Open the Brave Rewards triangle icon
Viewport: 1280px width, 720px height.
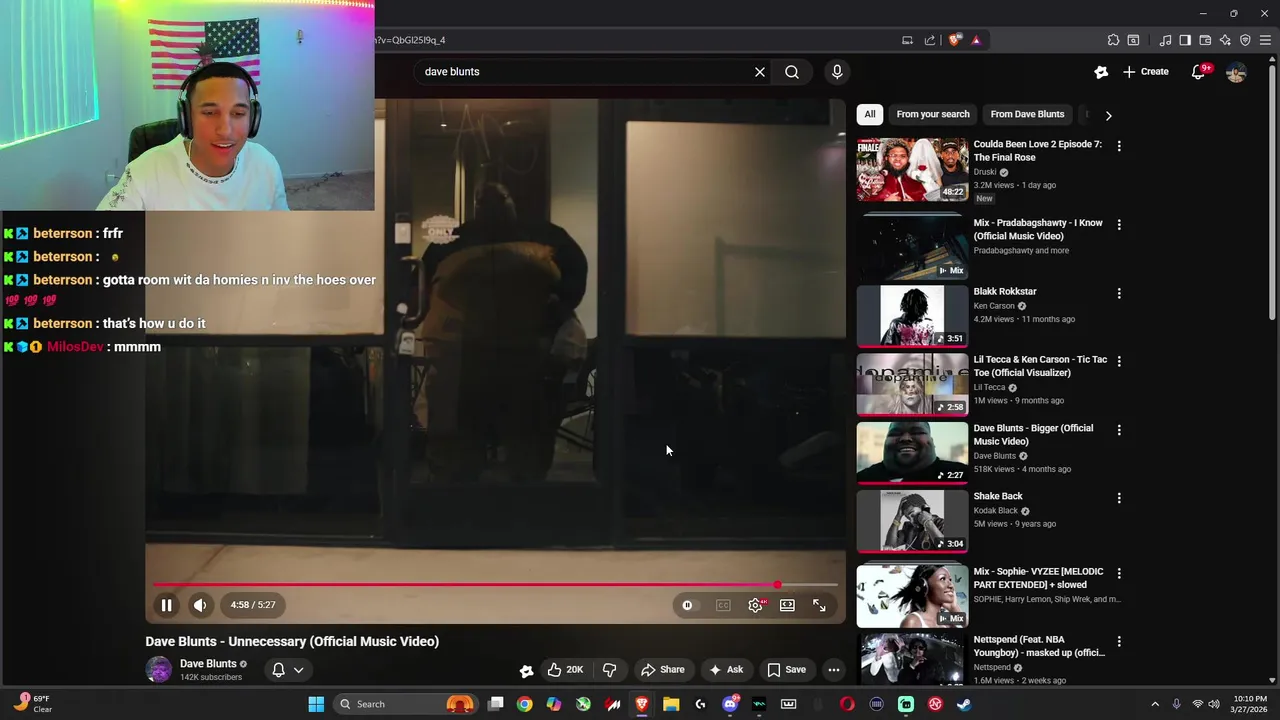point(976,40)
